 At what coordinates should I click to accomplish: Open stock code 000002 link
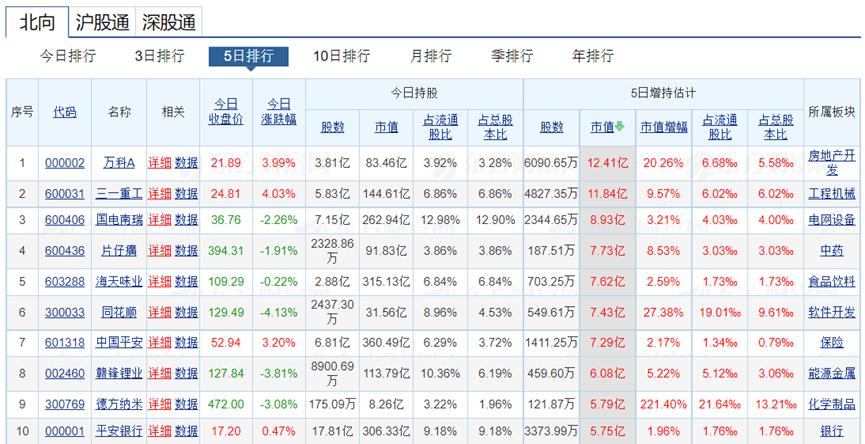point(65,163)
